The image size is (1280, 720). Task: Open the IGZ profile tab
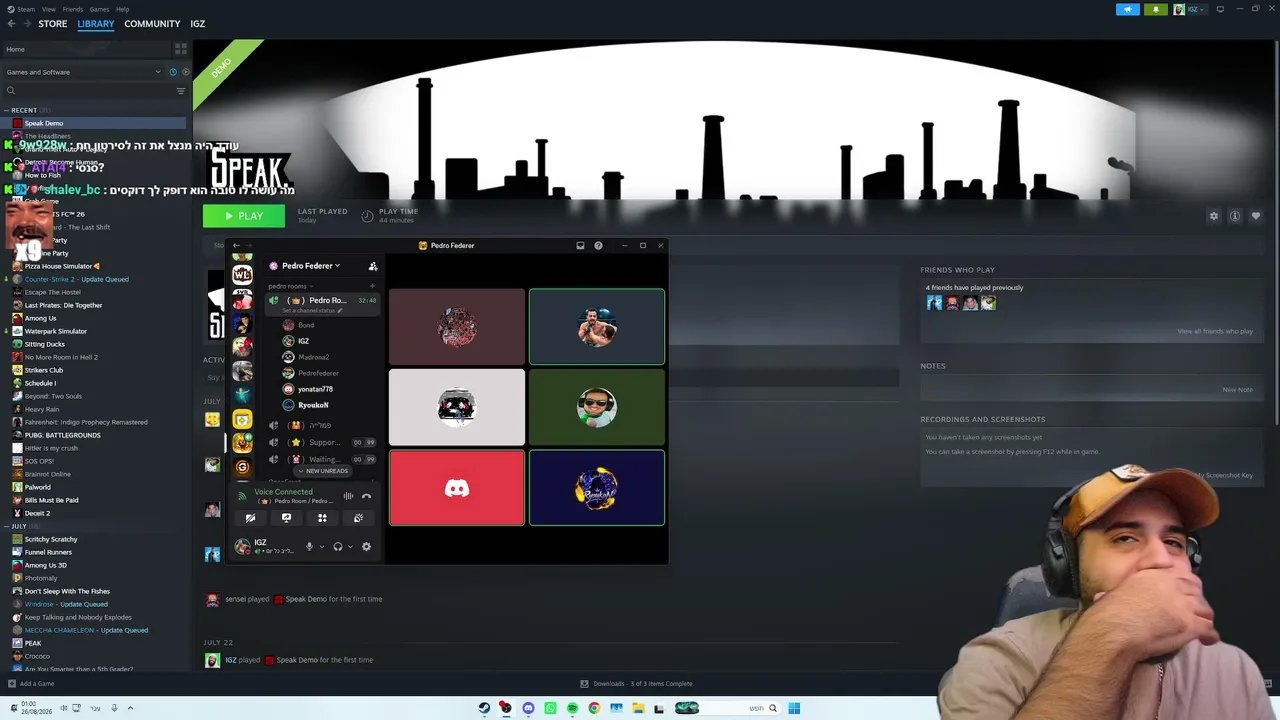pos(198,24)
